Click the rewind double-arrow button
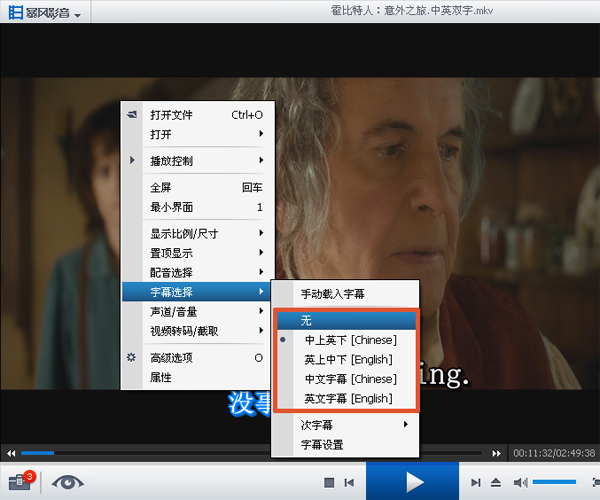The image size is (600, 500). 11,453
